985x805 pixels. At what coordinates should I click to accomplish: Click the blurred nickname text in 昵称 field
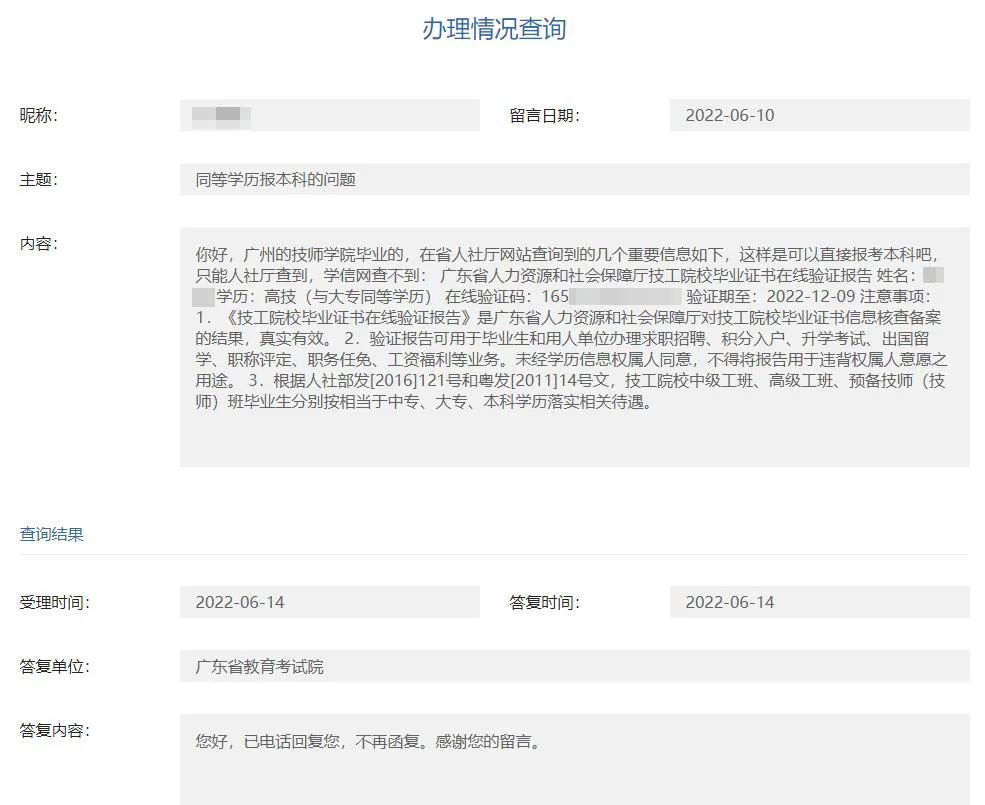(x=221, y=115)
